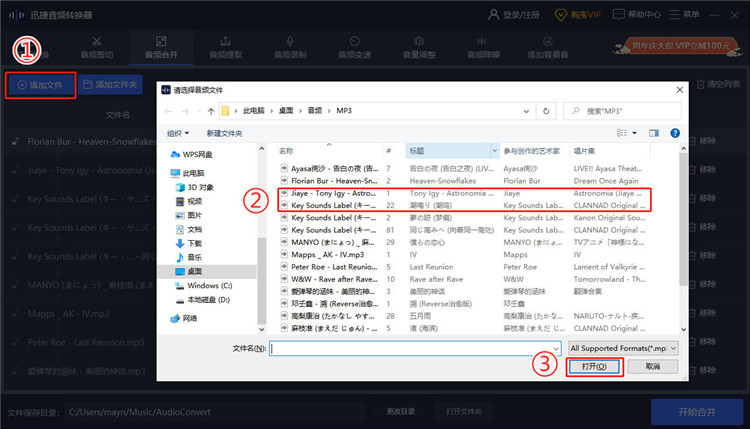Open 音乐 music folder in sidebar
Image resolution: width=750 pixels, height=429 pixels.
[189, 257]
